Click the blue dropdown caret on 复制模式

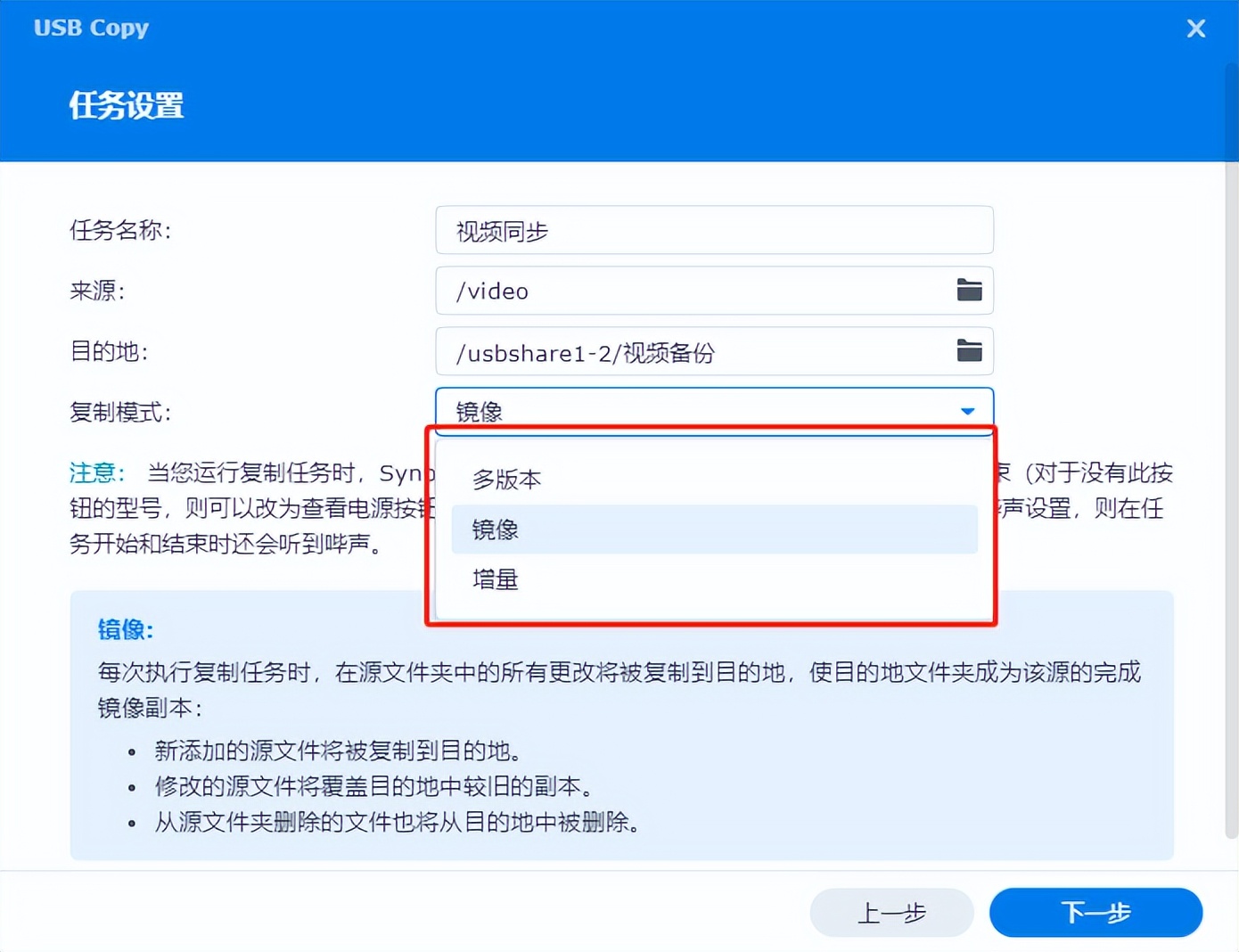pos(967,411)
